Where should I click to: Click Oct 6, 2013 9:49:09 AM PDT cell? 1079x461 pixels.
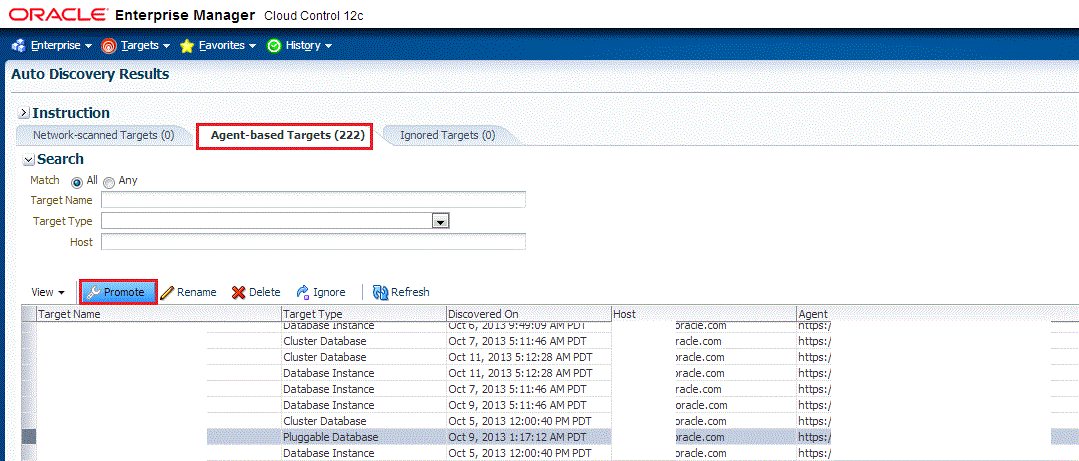coord(528,325)
